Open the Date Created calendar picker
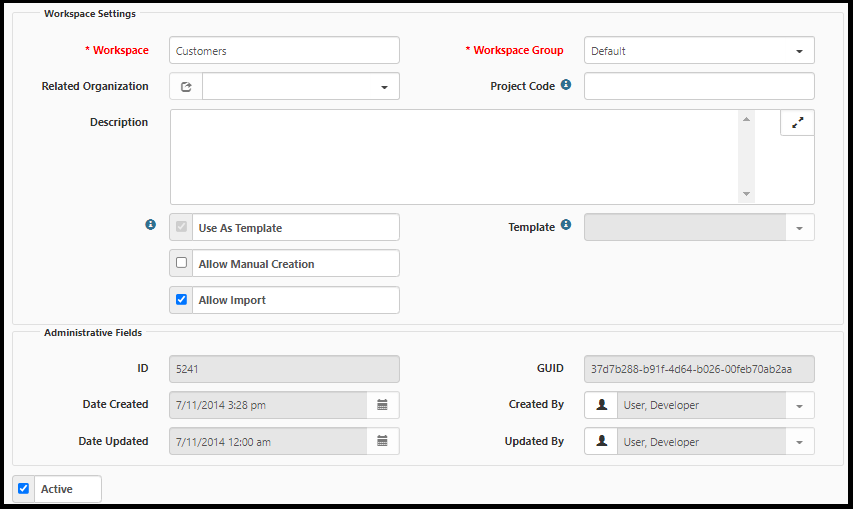The height and width of the screenshot is (509, 853). coord(382,405)
